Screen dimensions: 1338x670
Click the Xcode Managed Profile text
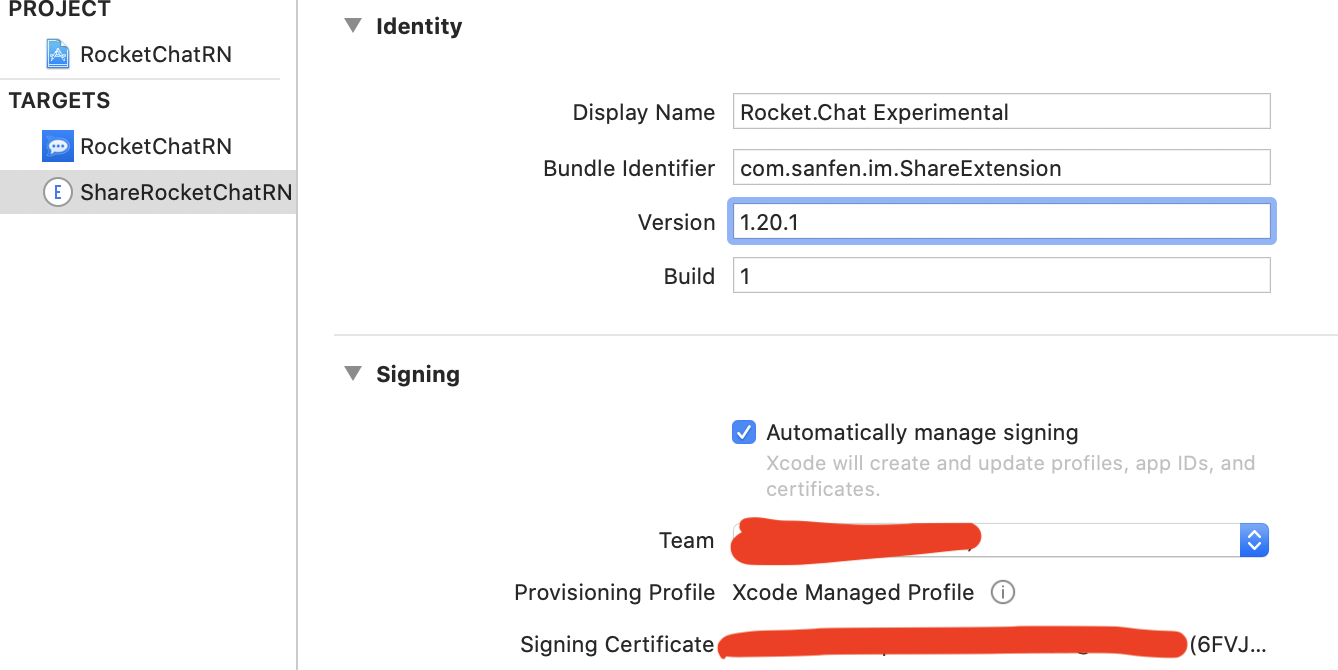[853, 592]
